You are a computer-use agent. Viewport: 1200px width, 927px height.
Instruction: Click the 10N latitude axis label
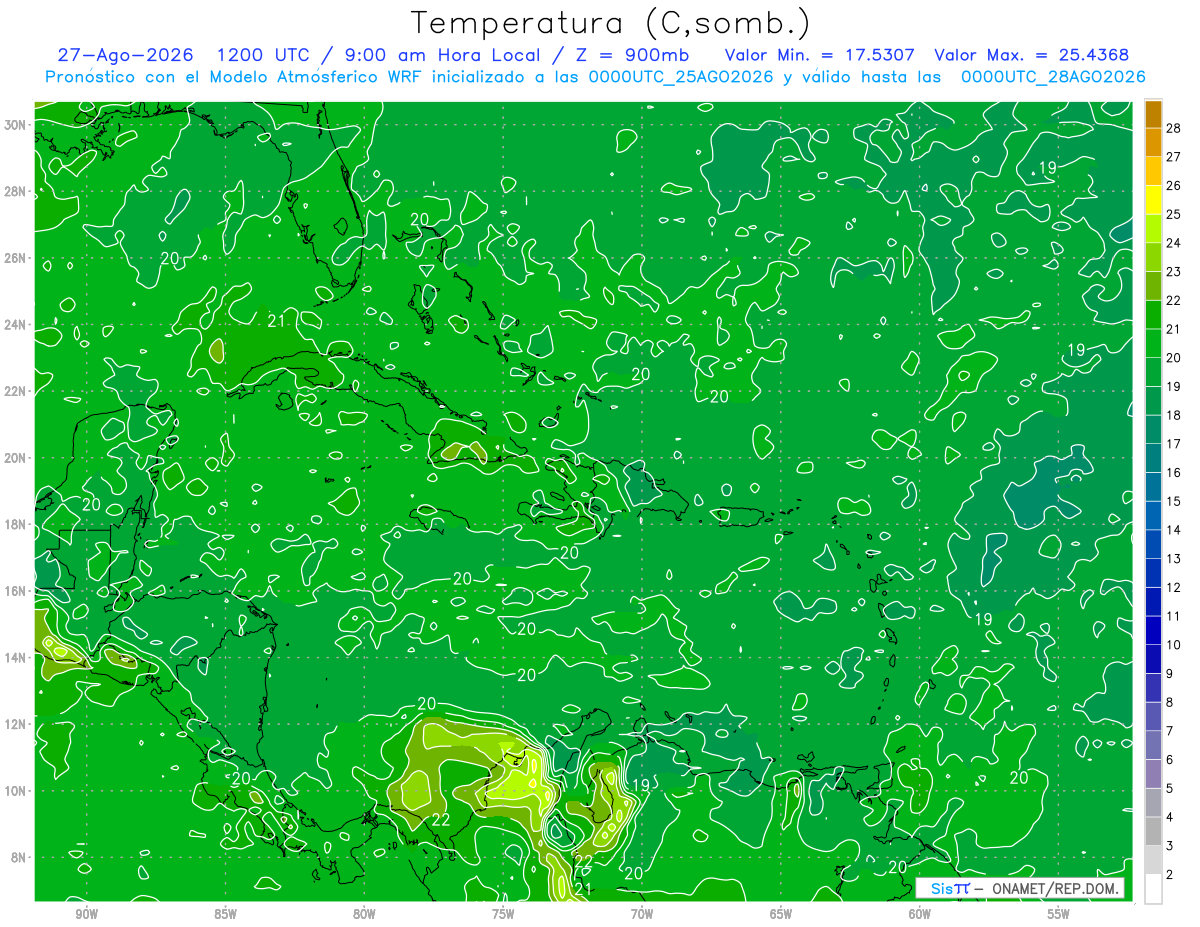[x=16, y=790]
